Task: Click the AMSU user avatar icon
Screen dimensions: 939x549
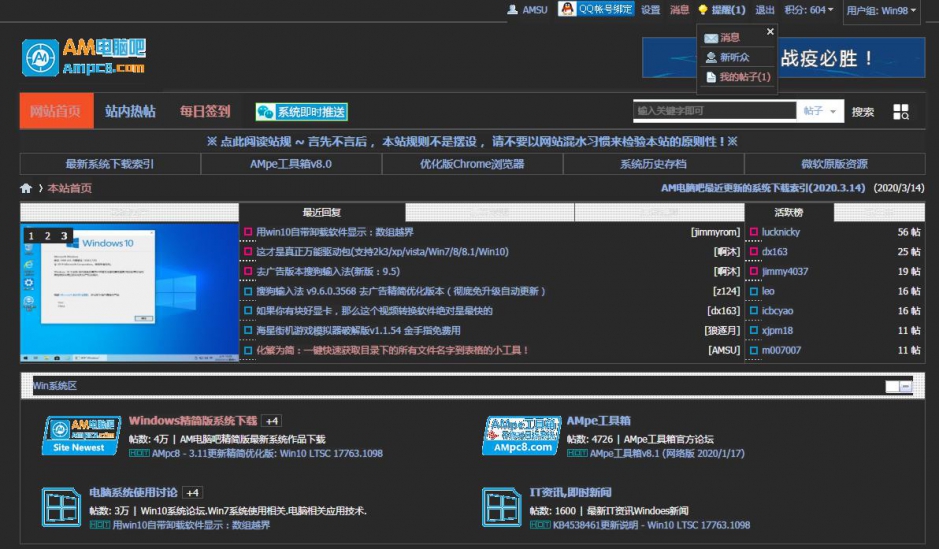Action: 513,10
